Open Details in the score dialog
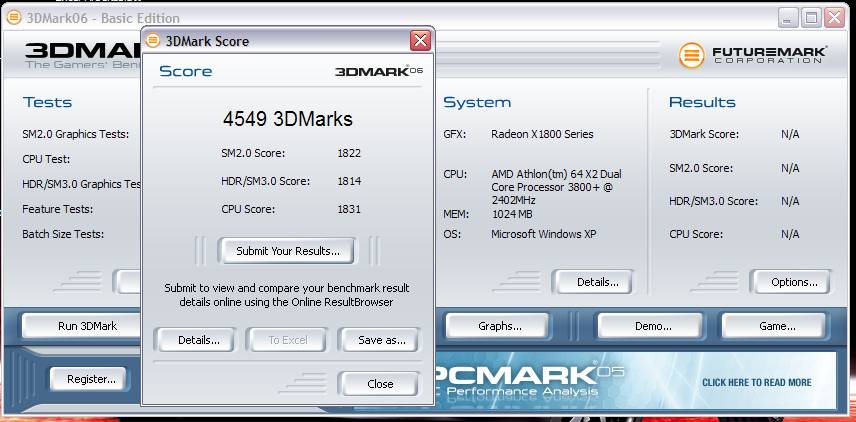 [x=198, y=340]
